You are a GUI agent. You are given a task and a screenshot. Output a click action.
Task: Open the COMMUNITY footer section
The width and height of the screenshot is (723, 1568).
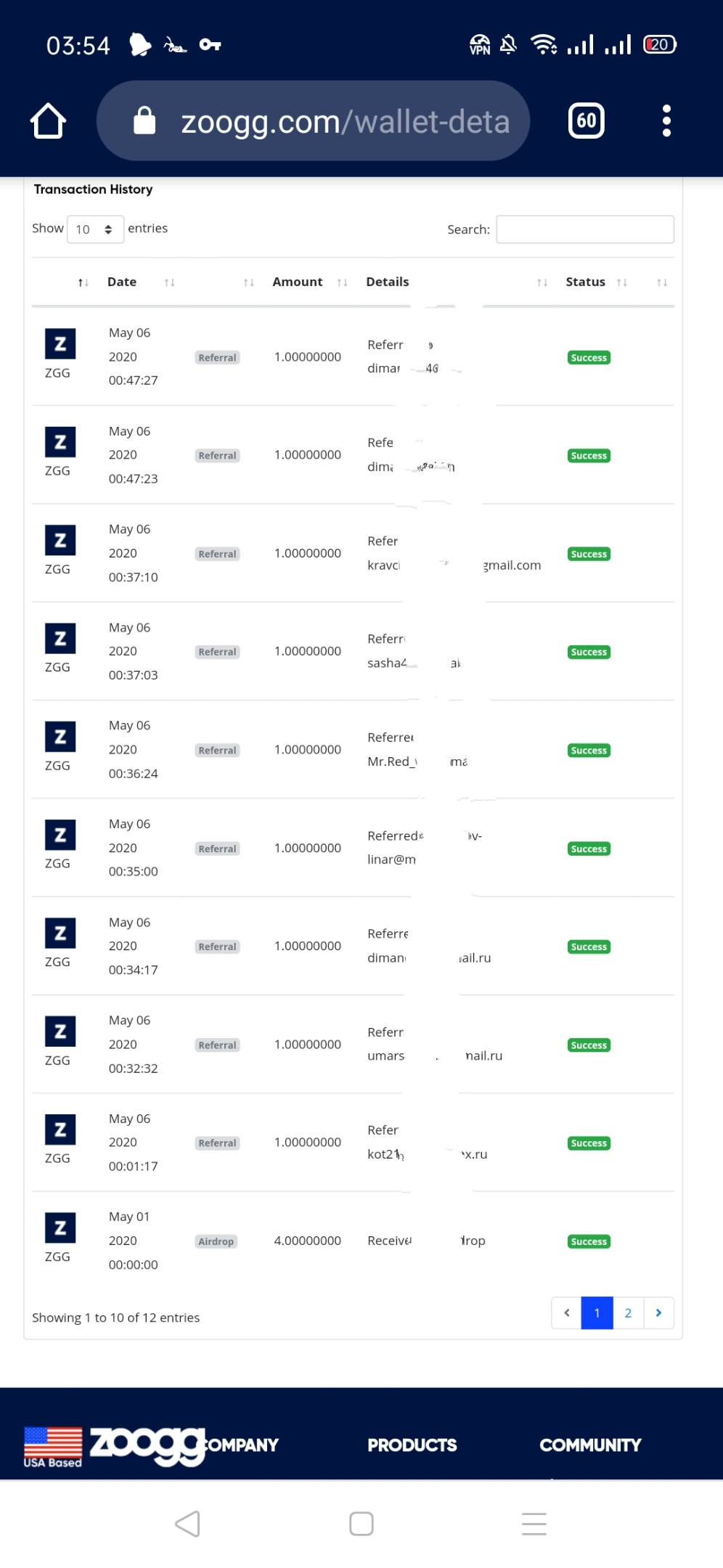(x=590, y=1445)
